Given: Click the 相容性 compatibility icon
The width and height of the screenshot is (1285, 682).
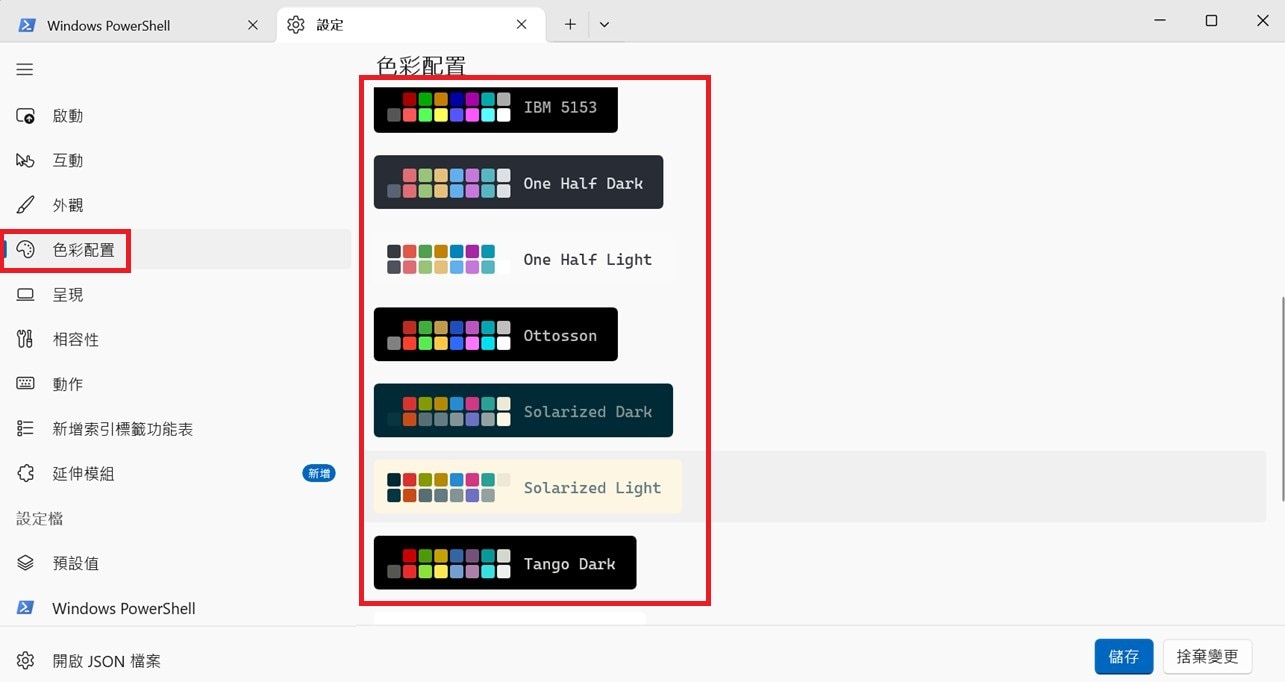Looking at the screenshot, I should pos(26,339).
